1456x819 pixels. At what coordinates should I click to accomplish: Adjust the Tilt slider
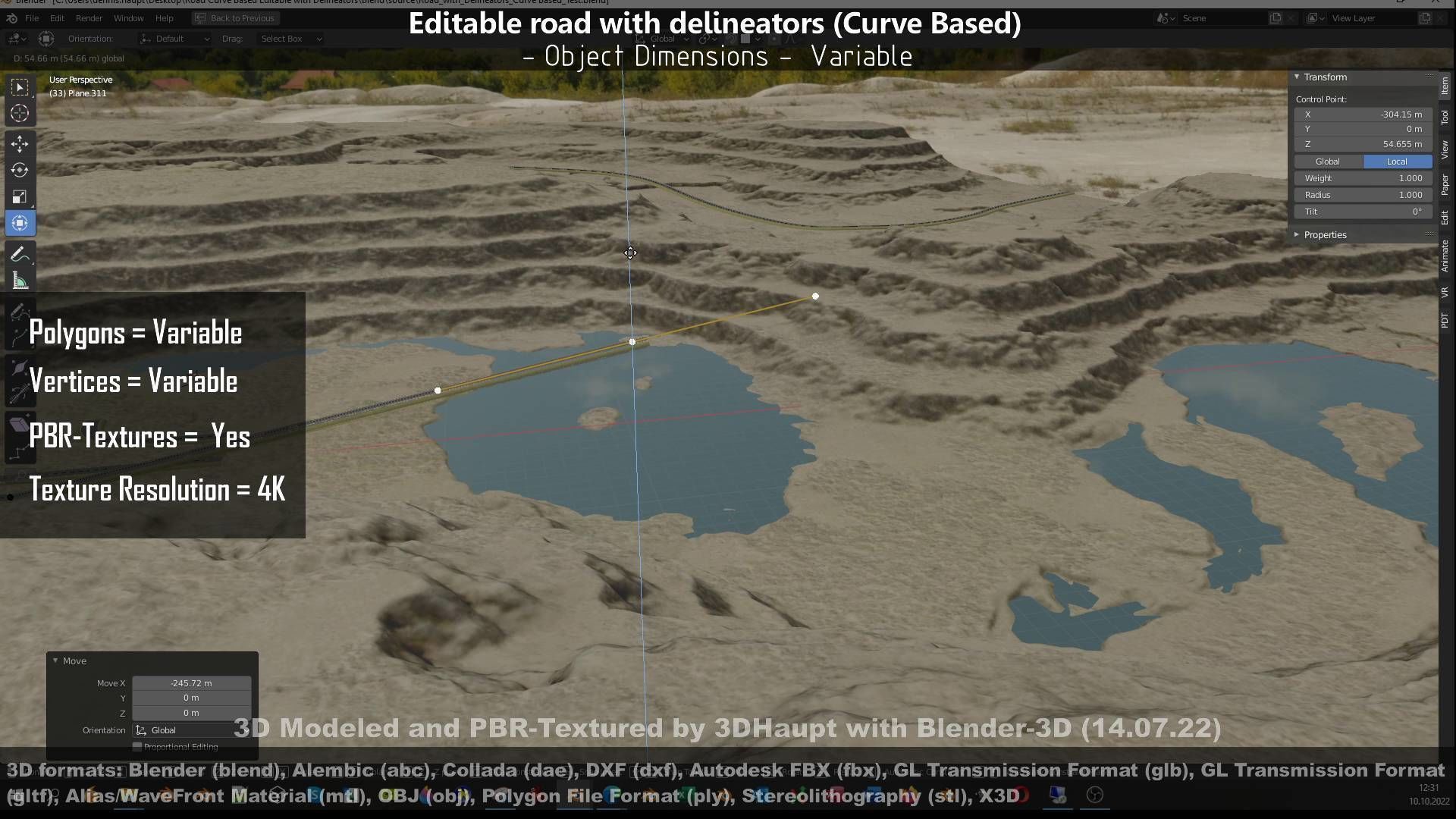[1363, 212]
